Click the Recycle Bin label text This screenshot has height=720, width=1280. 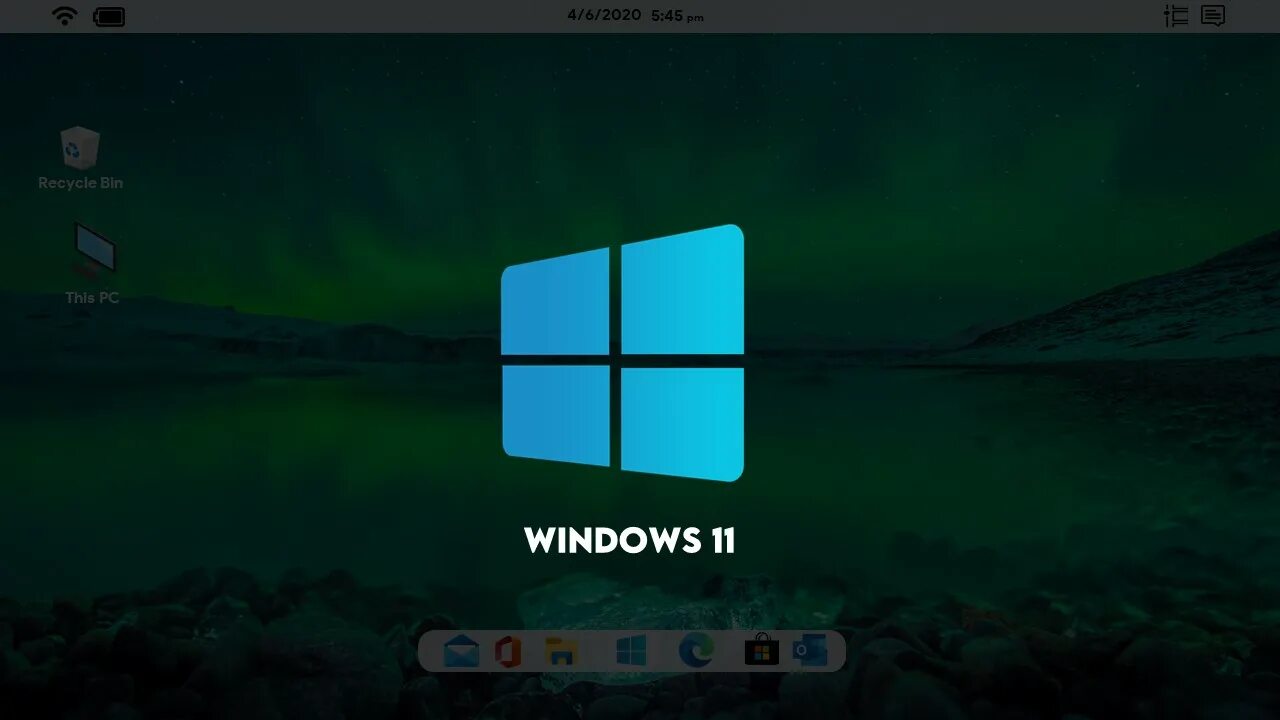pyautogui.click(x=81, y=183)
